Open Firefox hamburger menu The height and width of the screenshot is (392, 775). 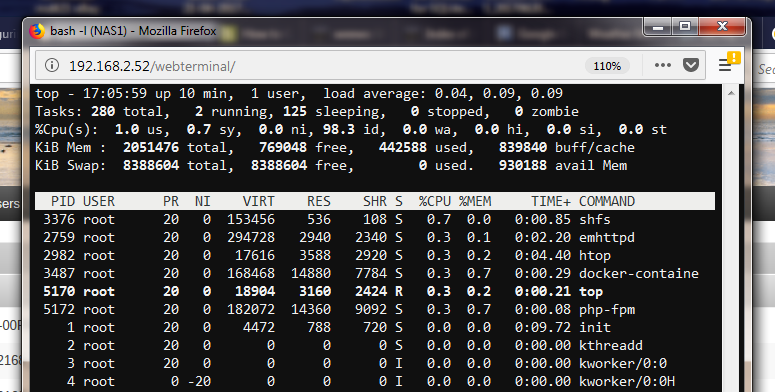click(725, 65)
